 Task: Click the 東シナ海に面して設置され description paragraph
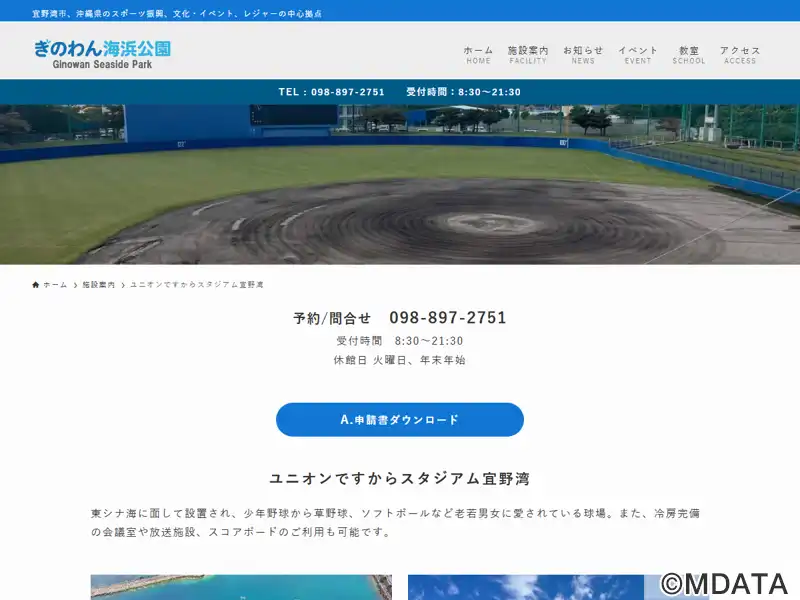click(x=395, y=522)
